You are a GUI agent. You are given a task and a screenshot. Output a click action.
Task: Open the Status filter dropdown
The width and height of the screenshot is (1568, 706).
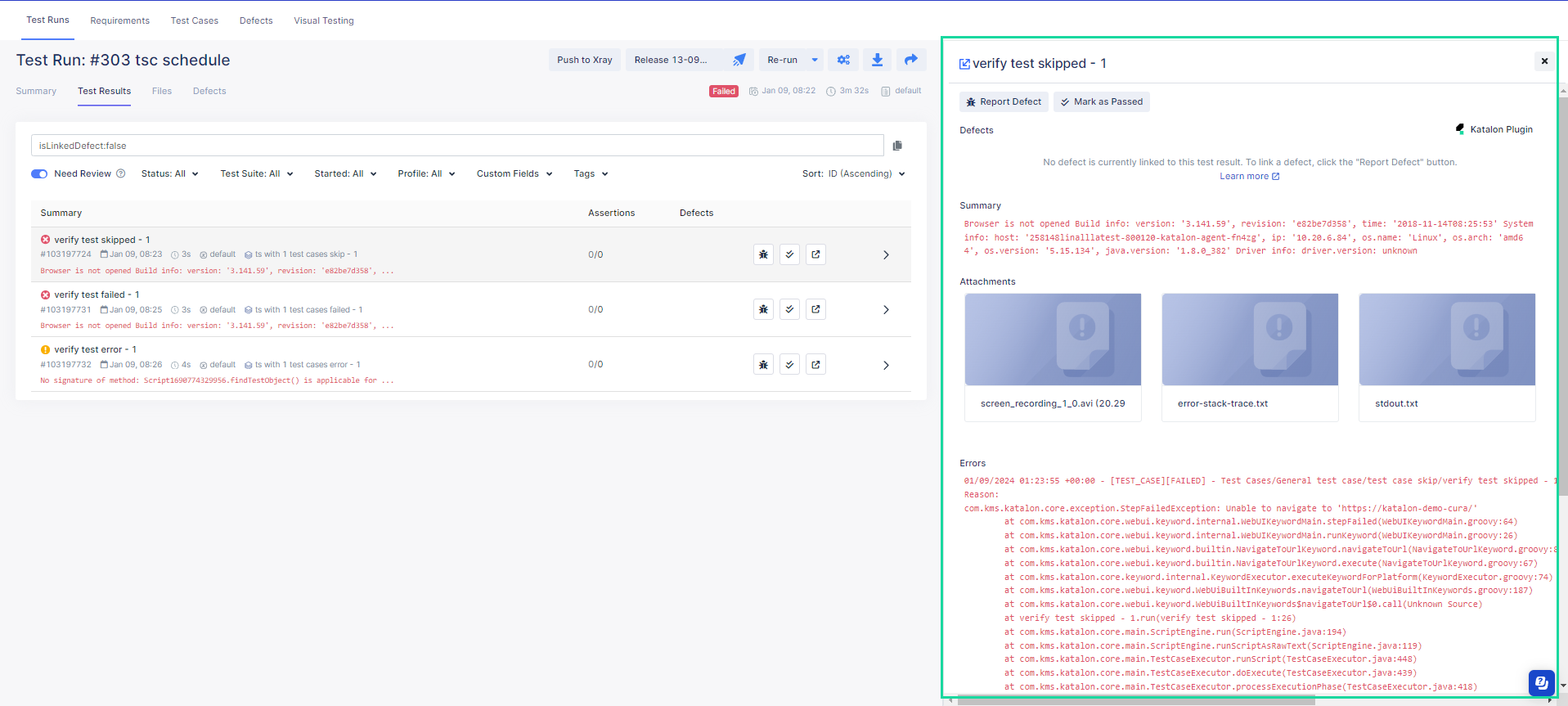[x=169, y=173]
